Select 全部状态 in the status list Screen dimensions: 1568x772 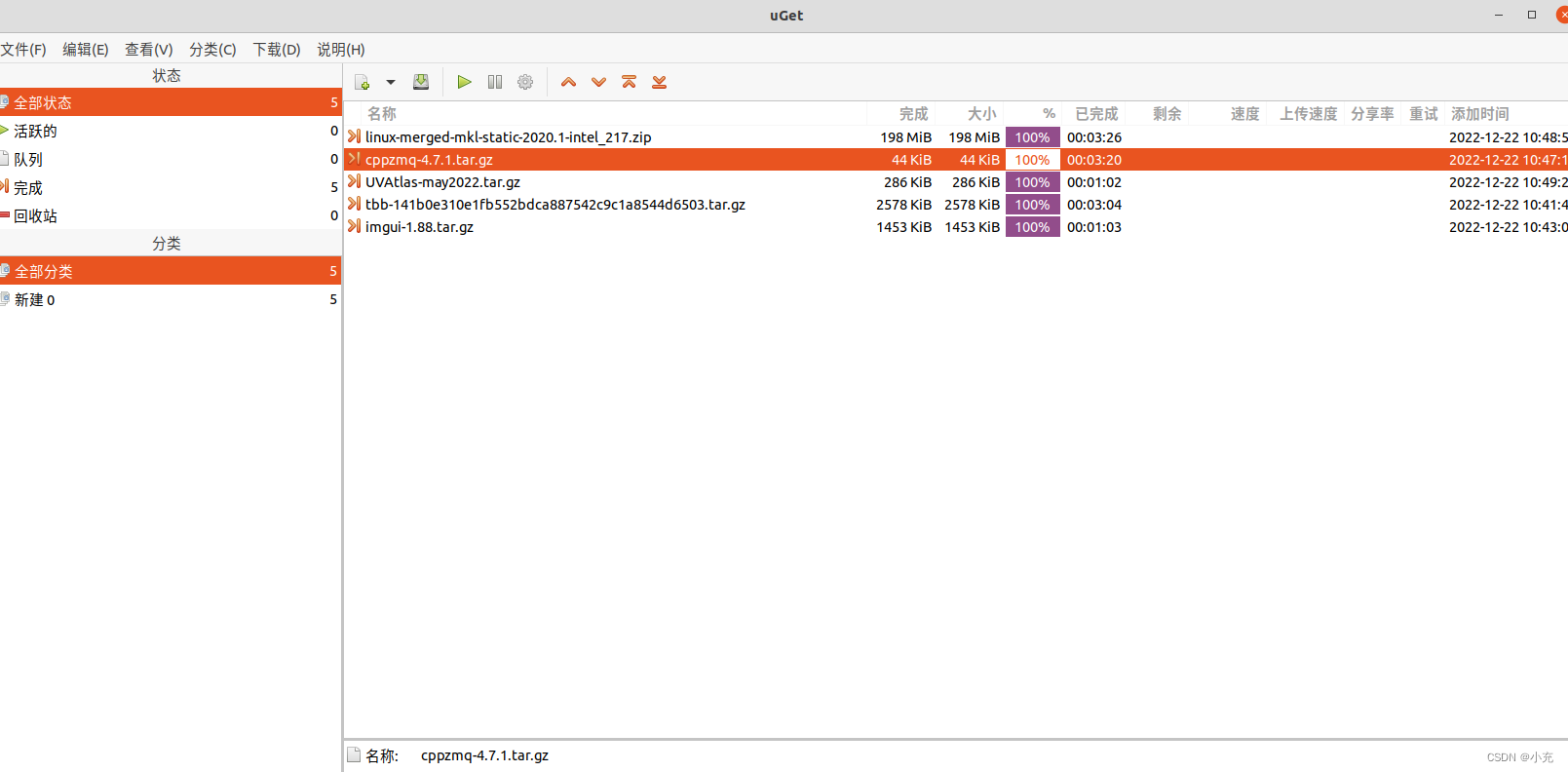[171, 102]
